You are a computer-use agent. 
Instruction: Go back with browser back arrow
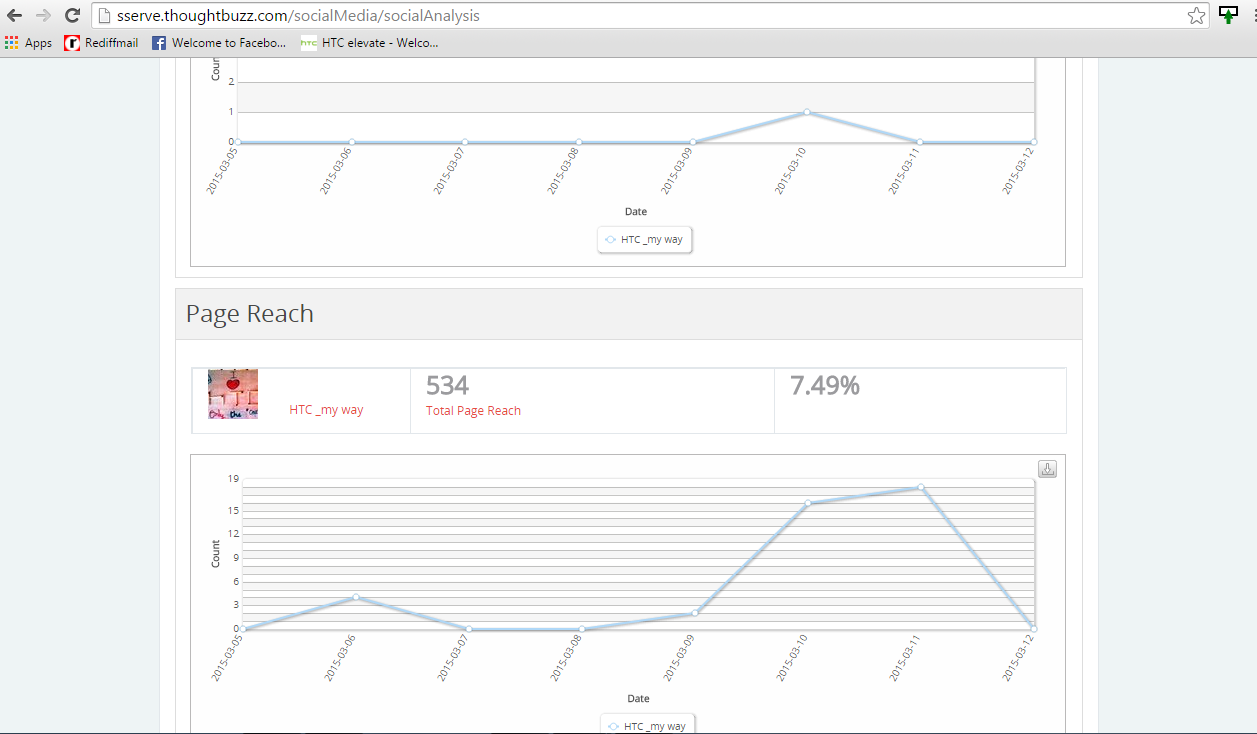pyautogui.click(x=15, y=15)
